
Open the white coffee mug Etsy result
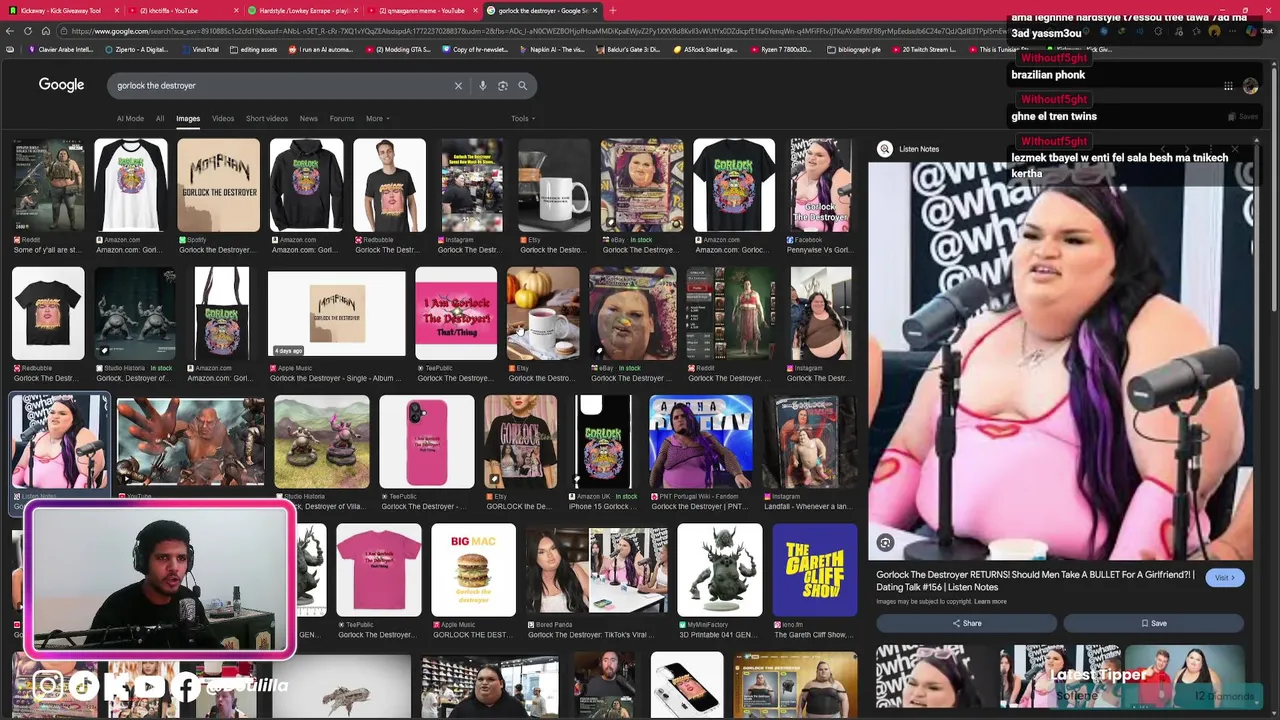click(x=554, y=186)
